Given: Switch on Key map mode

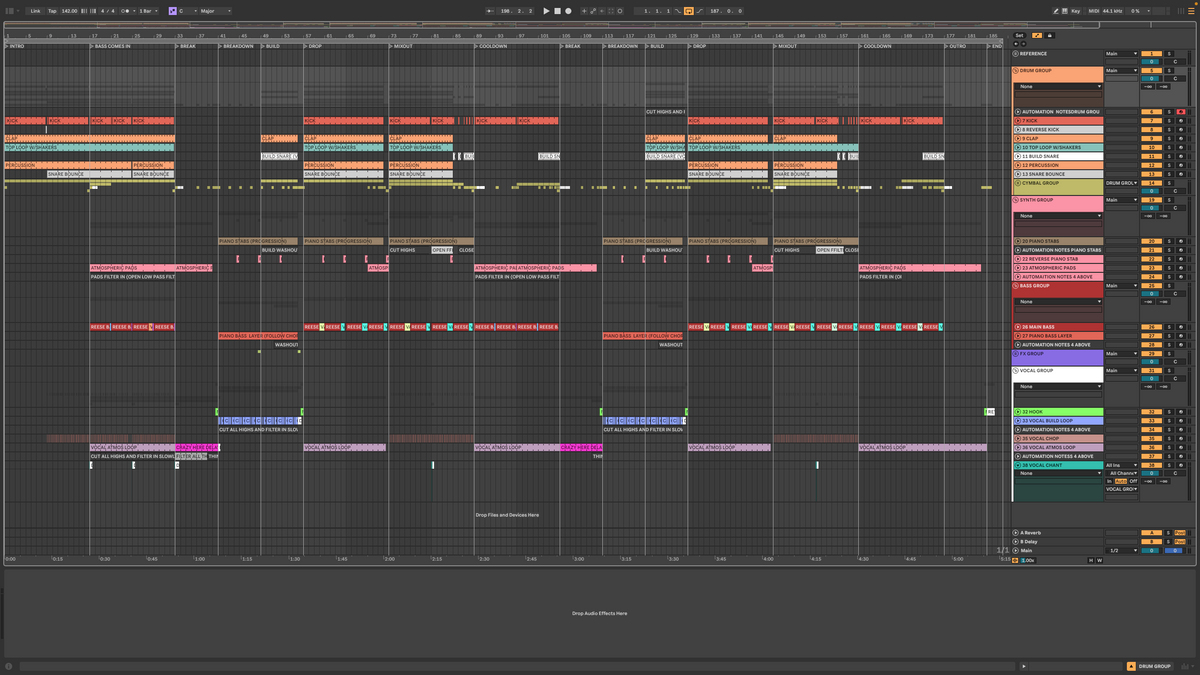Looking at the screenshot, I should [1076, 10].
